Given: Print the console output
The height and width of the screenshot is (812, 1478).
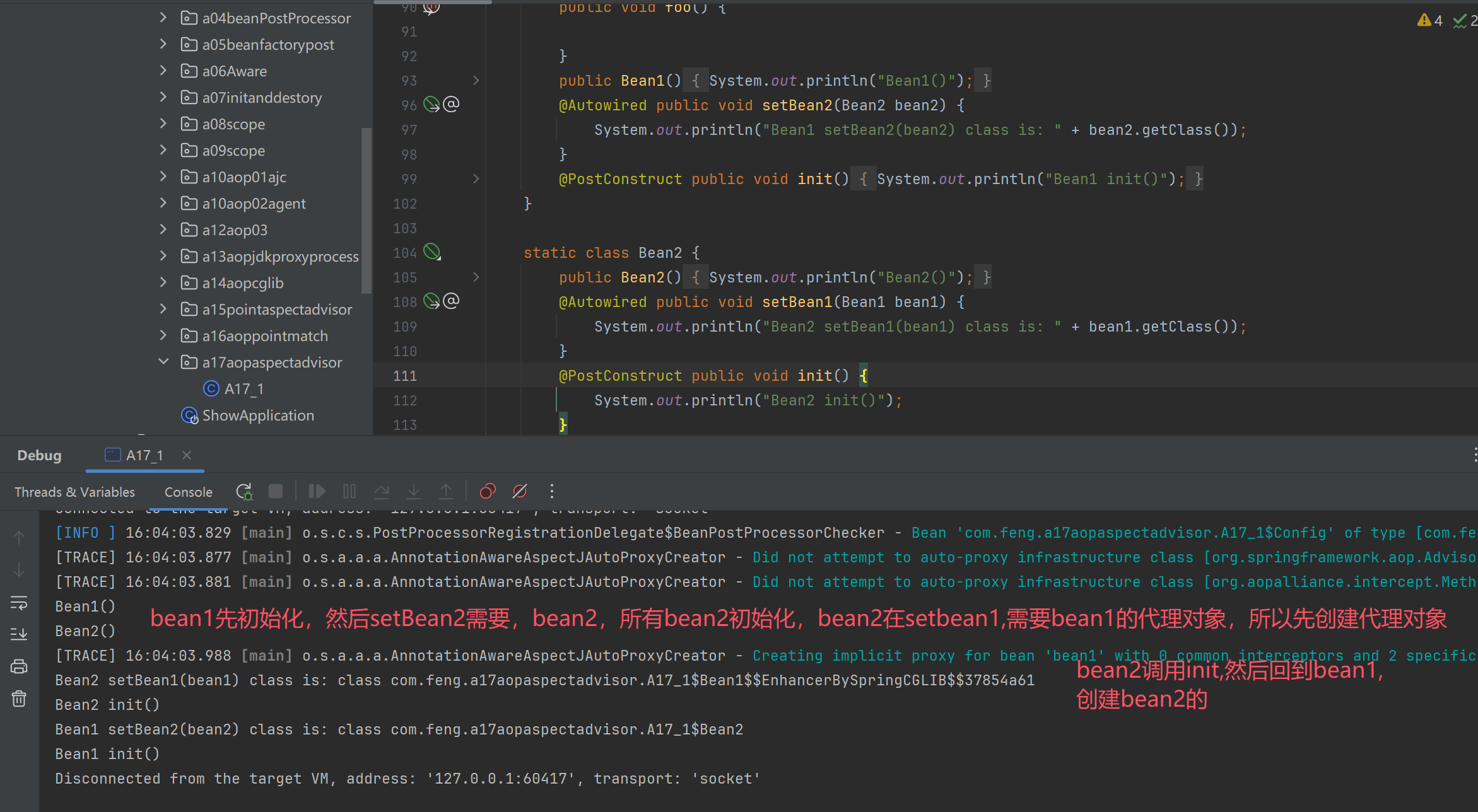Looking at the screenshot, I should (19, 666).
